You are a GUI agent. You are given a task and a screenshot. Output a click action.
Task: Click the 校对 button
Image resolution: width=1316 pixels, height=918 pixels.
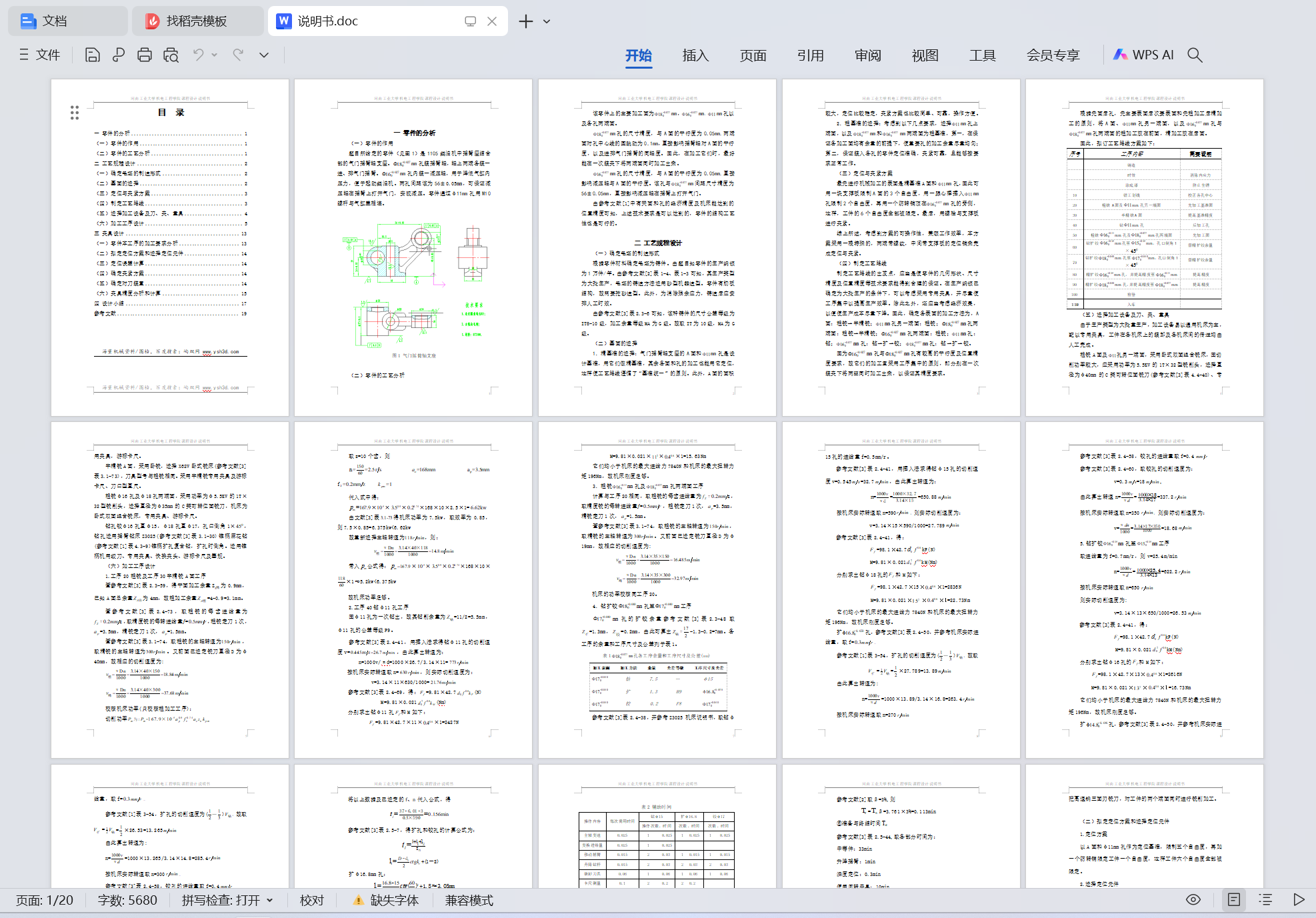point(311,900)
